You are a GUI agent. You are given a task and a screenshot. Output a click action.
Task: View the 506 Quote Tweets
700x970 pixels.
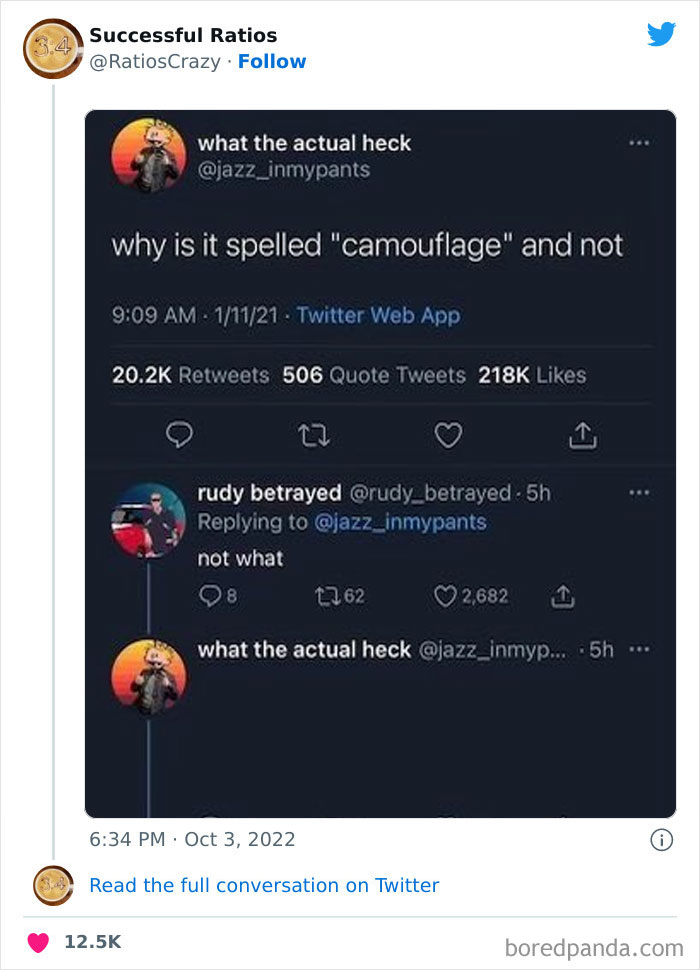(373, 375)
